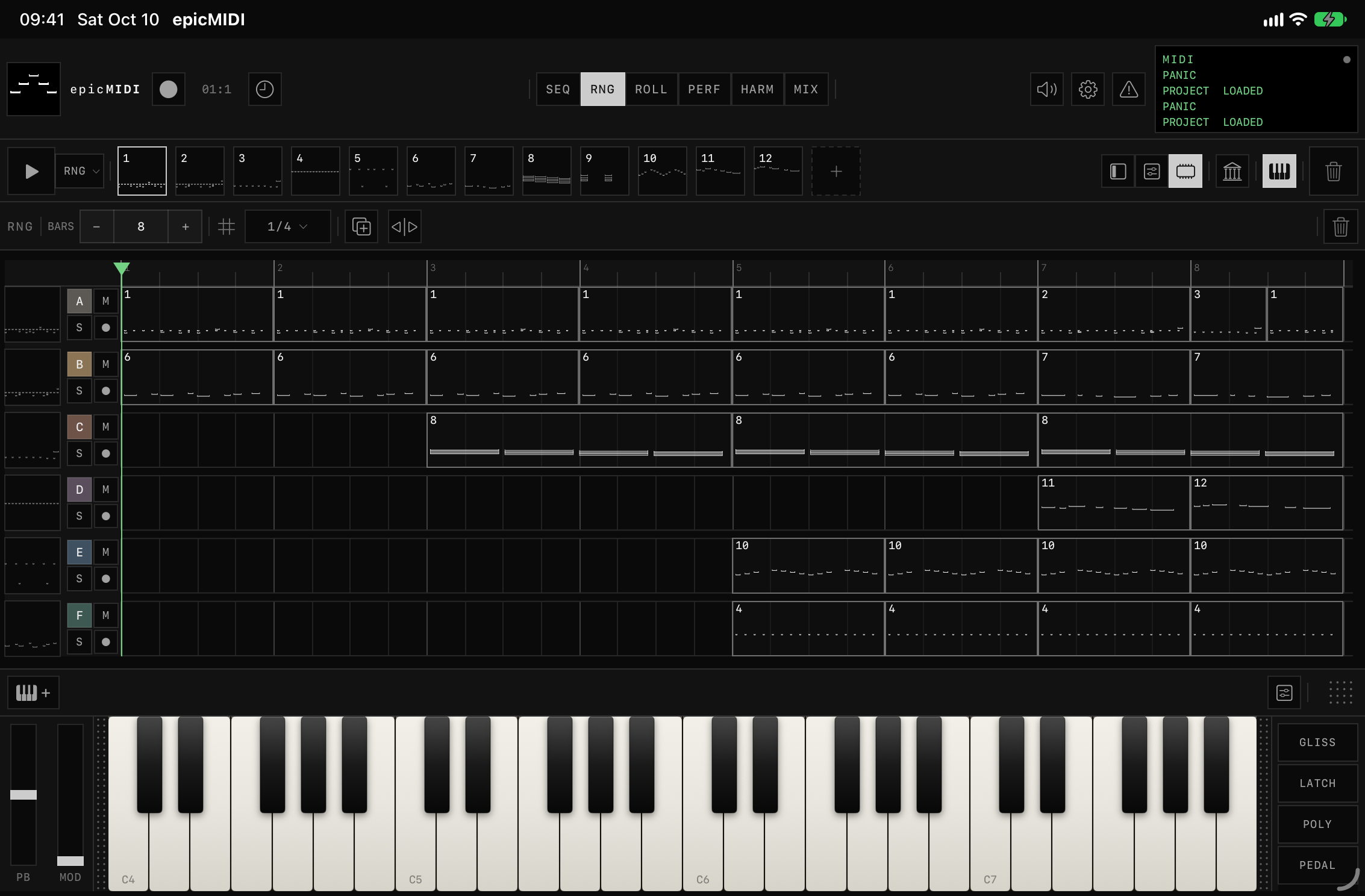Solo track C
Screen dimensions: 1365x896
pos(80,453)
